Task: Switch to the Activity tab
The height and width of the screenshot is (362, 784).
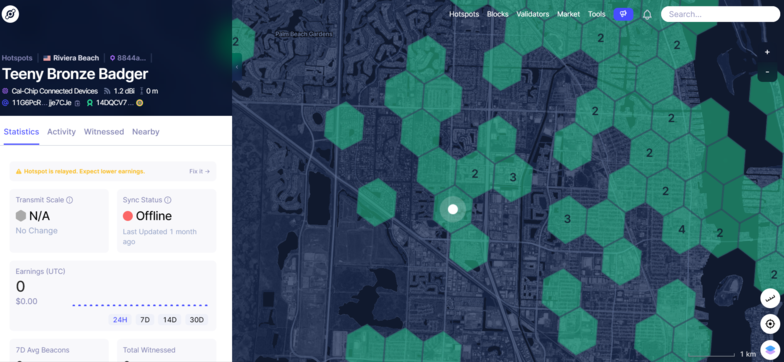Action: pyautogui.click(x=62, y=132)
